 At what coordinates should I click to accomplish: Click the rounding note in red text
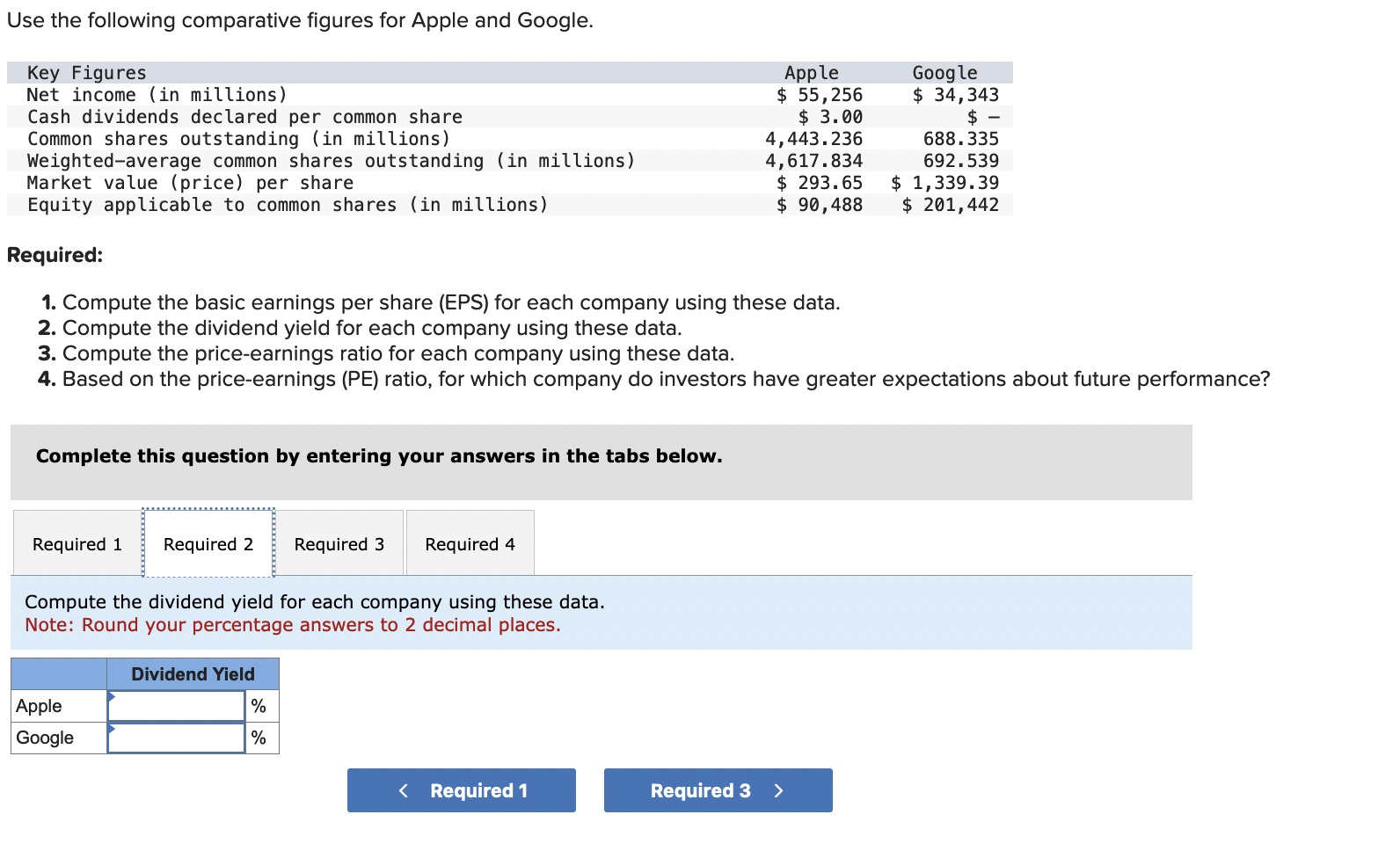293,625
